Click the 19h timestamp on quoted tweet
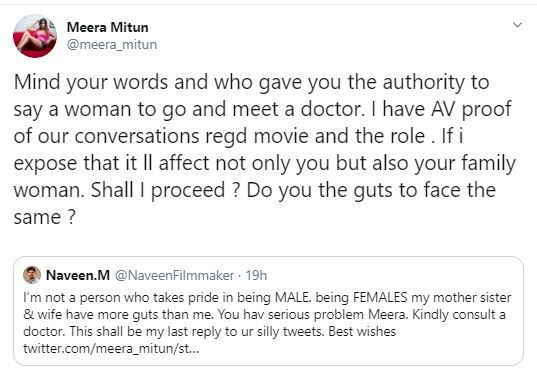The width and height of the screenshot is (537, 385). coord(256,275)
